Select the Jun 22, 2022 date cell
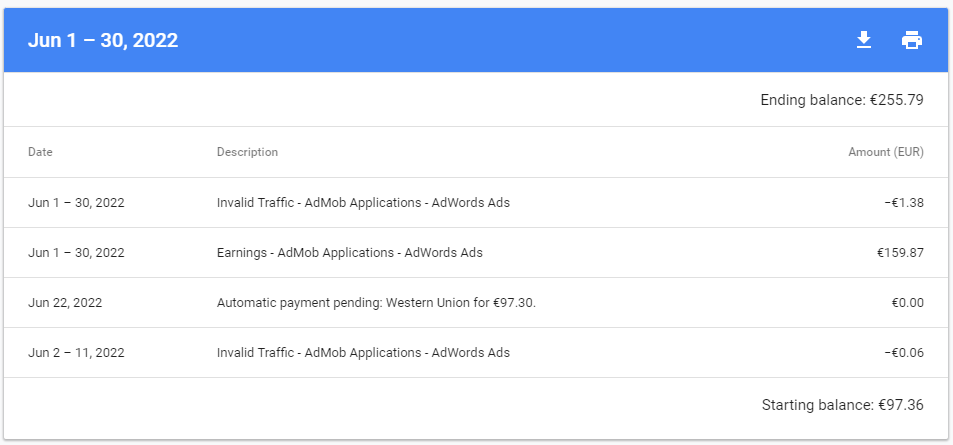Screen dimensions: 953x445 coord(65,303)
